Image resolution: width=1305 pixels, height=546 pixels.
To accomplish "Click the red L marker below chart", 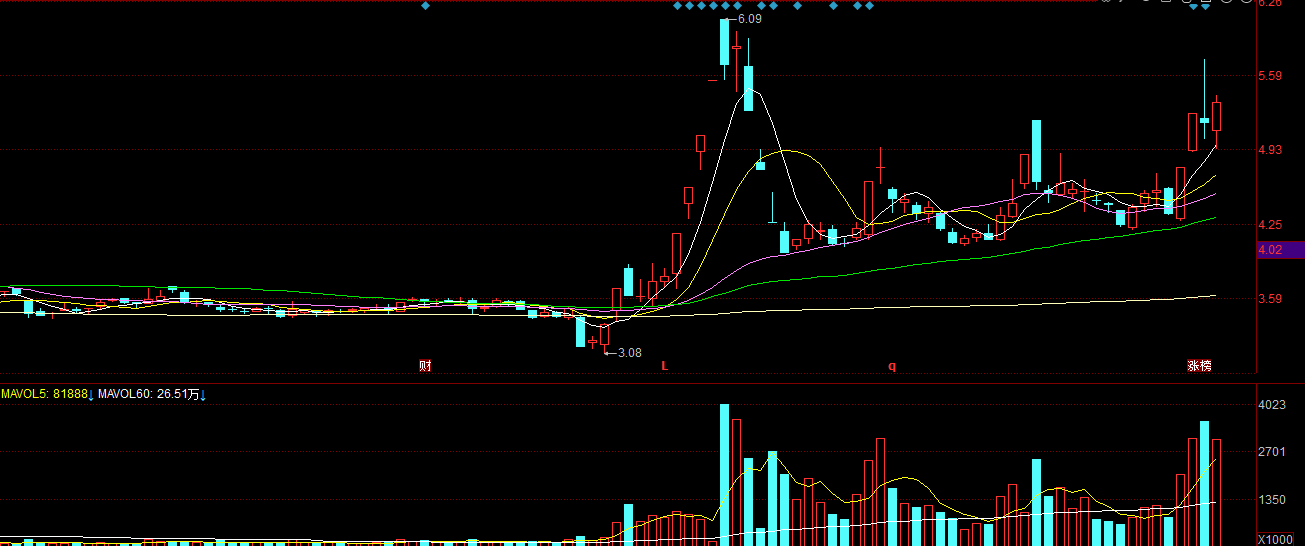I will 664,366.
